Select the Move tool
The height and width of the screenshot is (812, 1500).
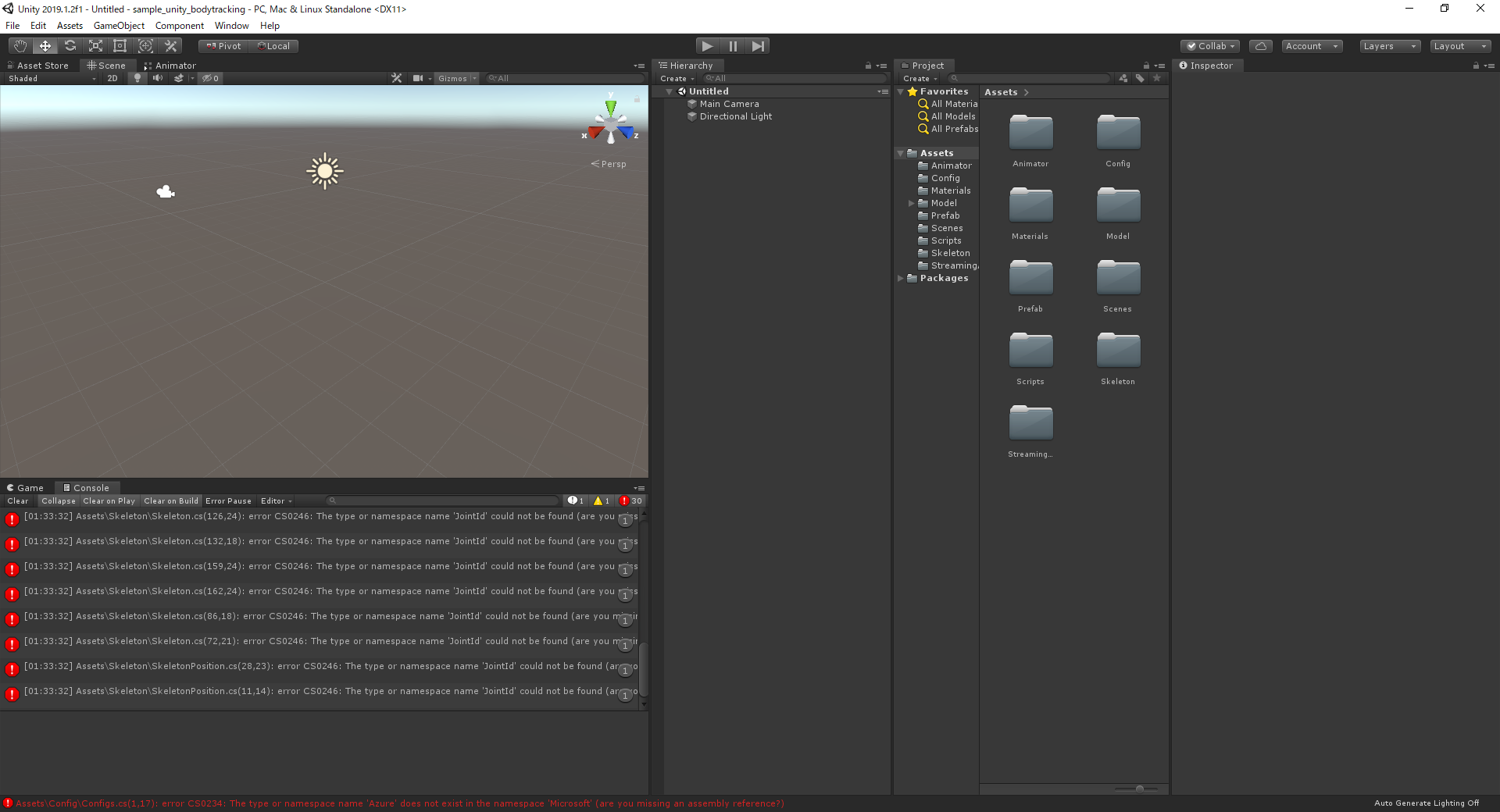point(45,46)
